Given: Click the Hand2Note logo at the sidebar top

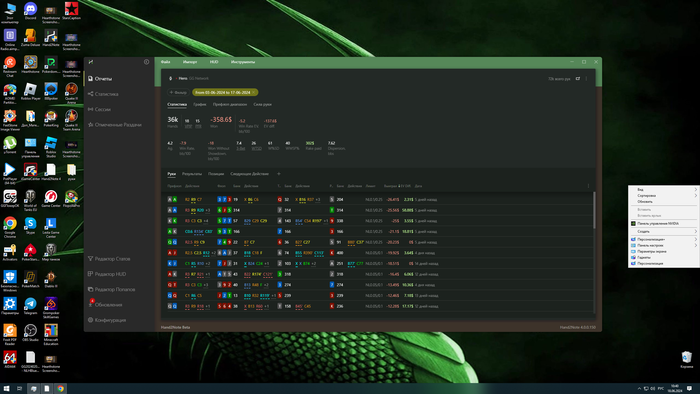Looking at the screenshot, I should click(x=91, y=62).
